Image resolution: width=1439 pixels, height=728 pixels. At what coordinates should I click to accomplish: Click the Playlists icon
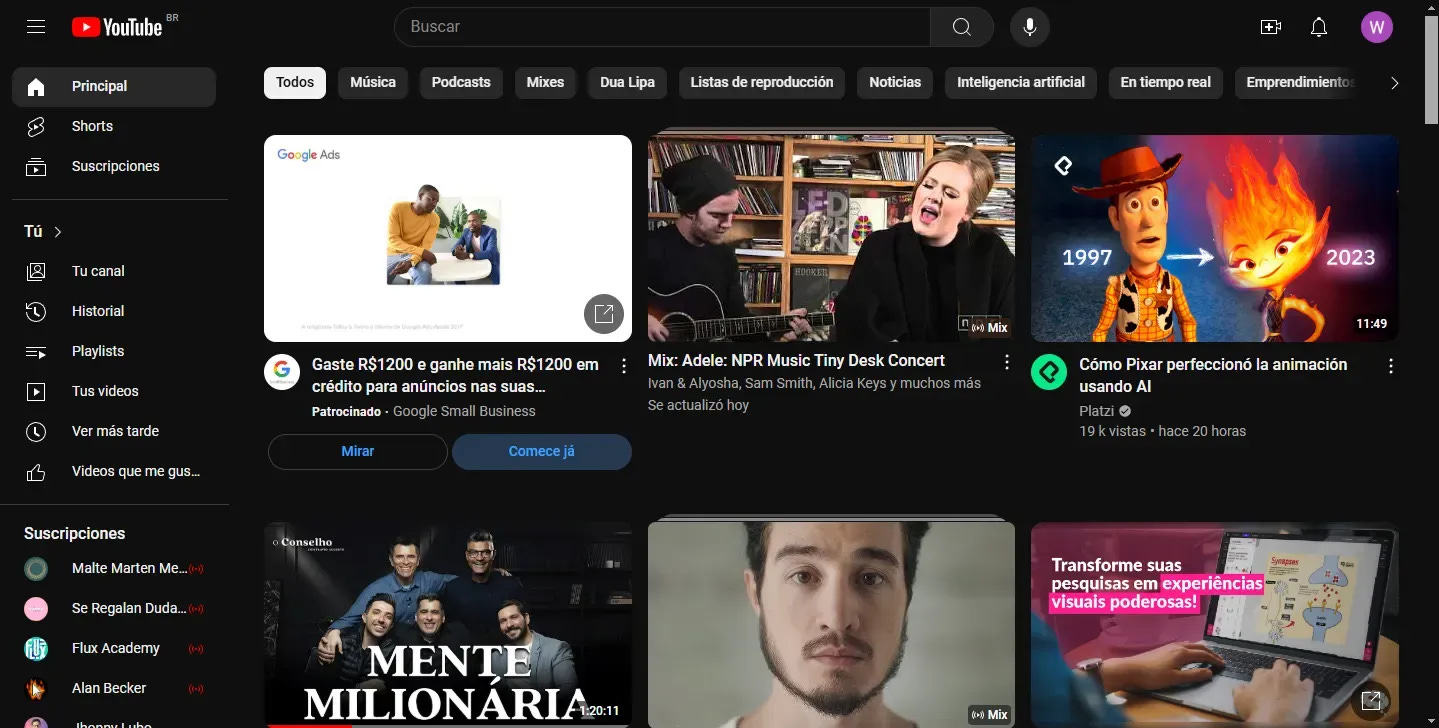pyautogui.click(x=36, y=351)
